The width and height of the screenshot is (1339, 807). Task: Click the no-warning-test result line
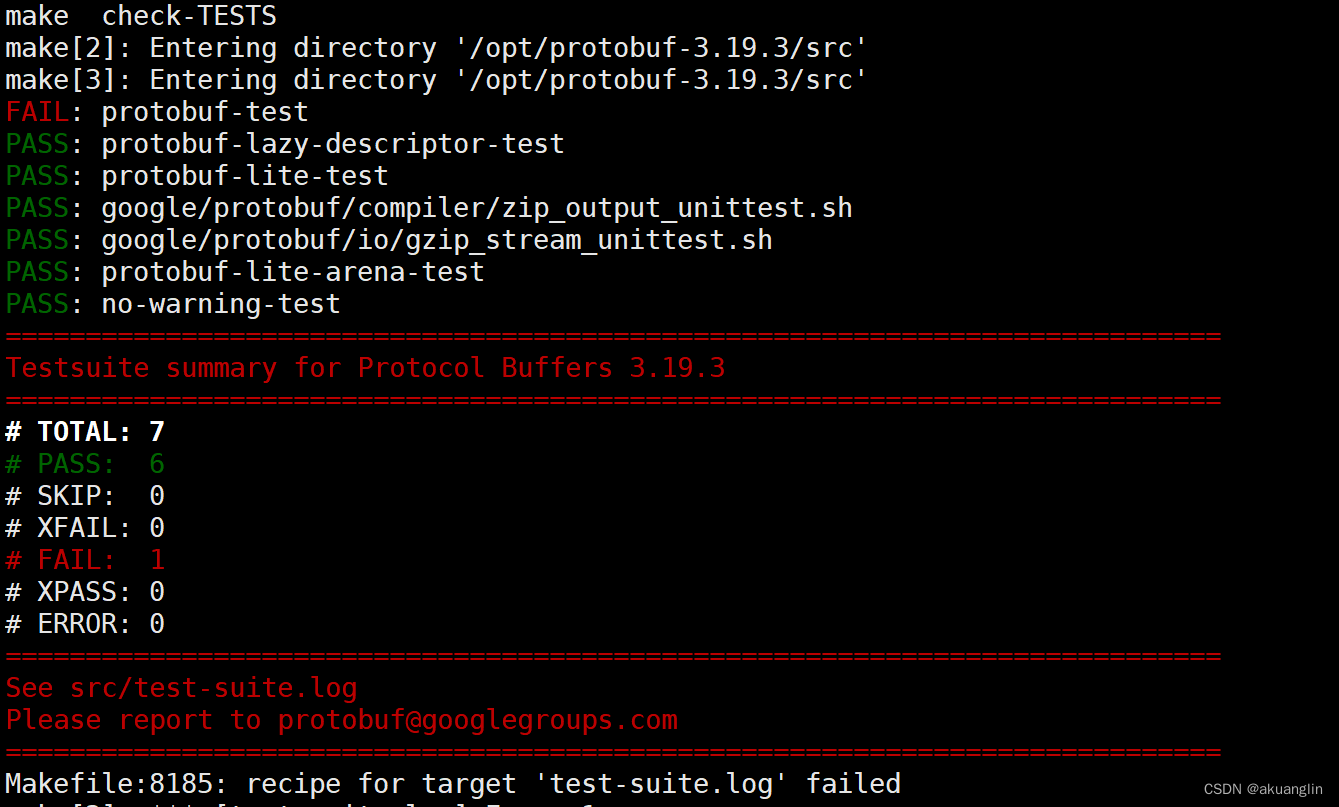[173, 304]
